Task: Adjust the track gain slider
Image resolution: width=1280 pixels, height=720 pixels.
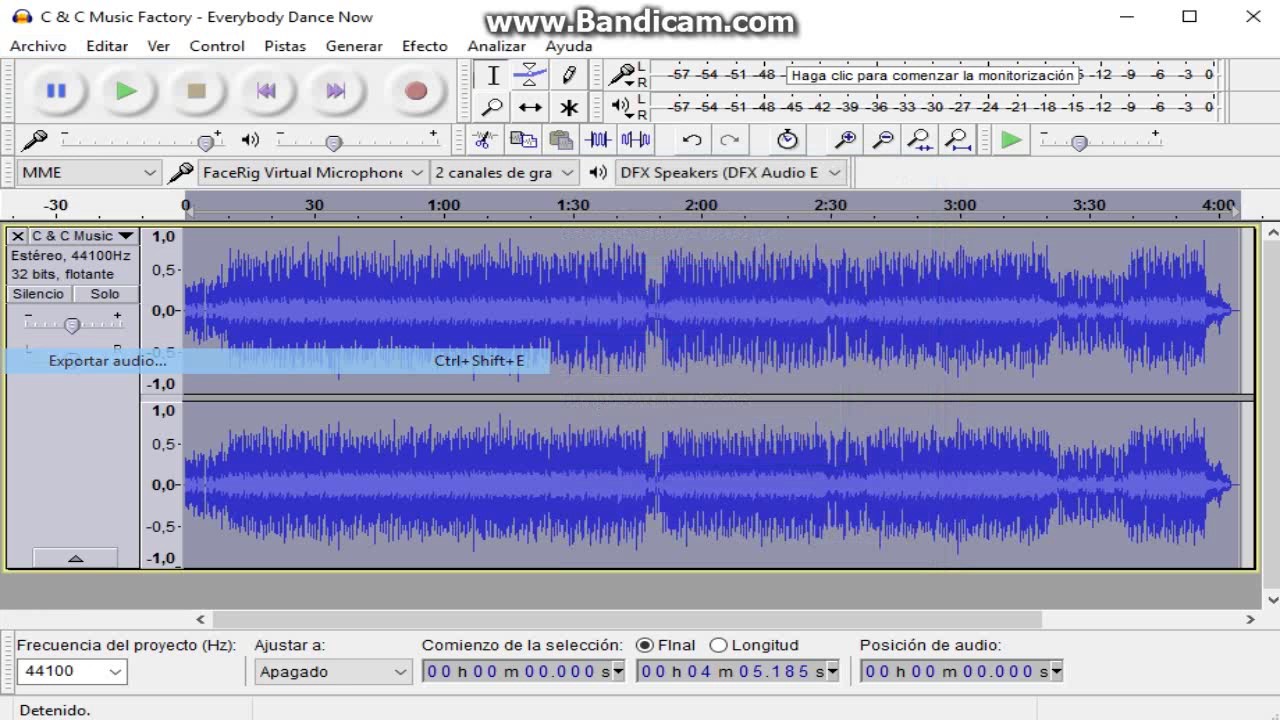Action: (72, 324)
